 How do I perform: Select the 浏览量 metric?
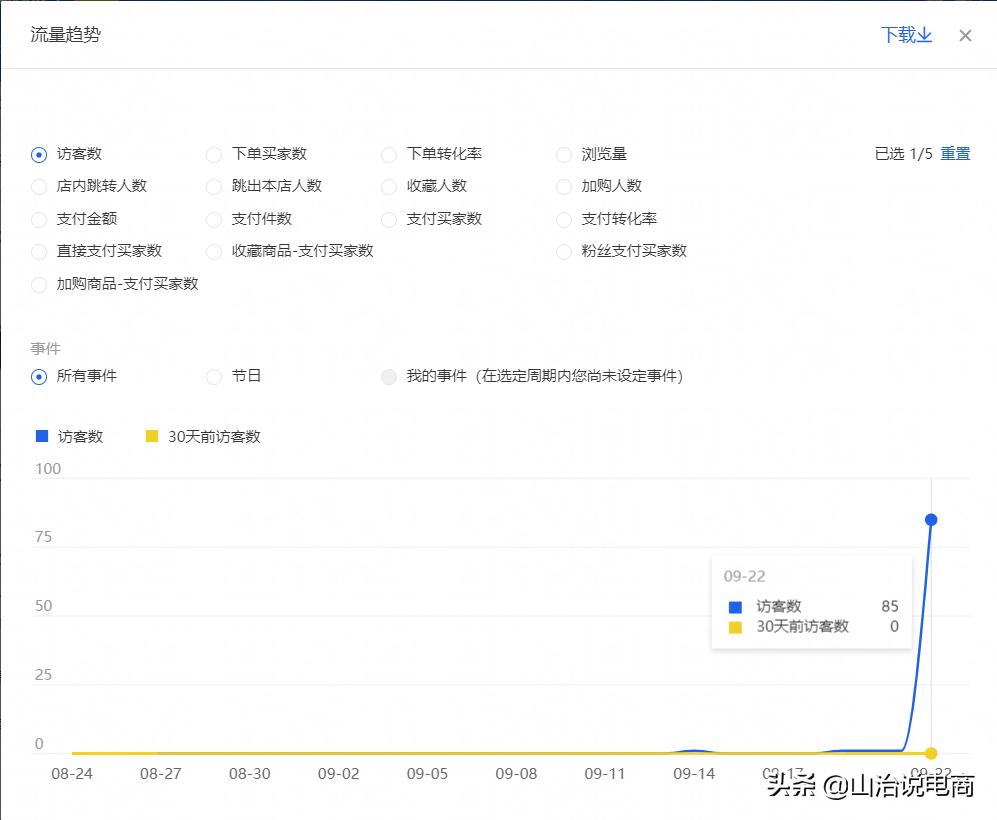[564, 154]
